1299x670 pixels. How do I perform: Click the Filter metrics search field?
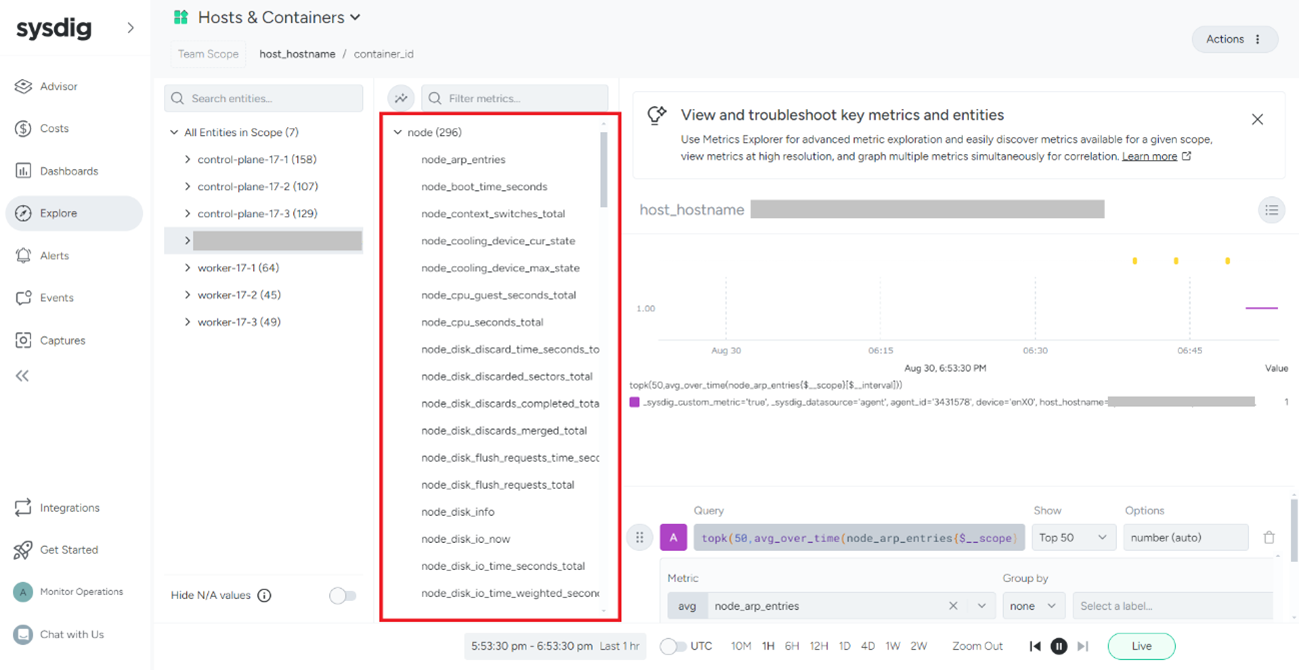515,99
